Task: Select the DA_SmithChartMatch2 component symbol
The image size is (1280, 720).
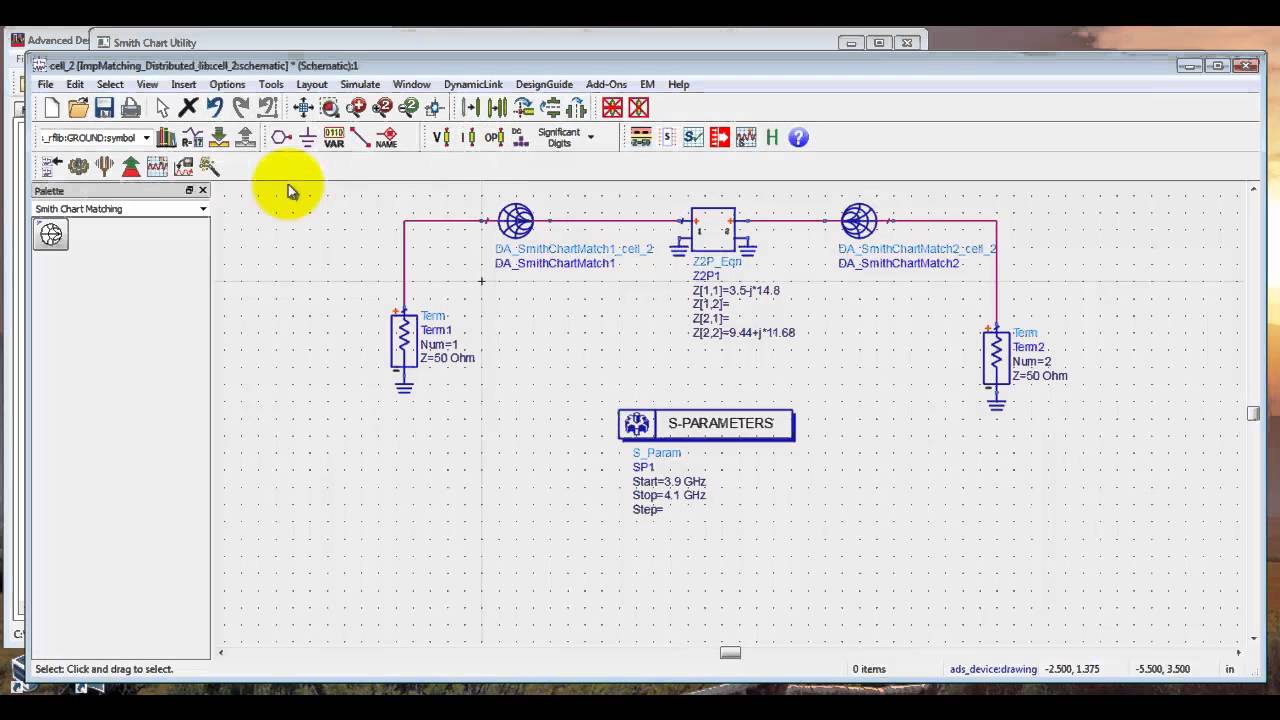Action: coord(859,221)
